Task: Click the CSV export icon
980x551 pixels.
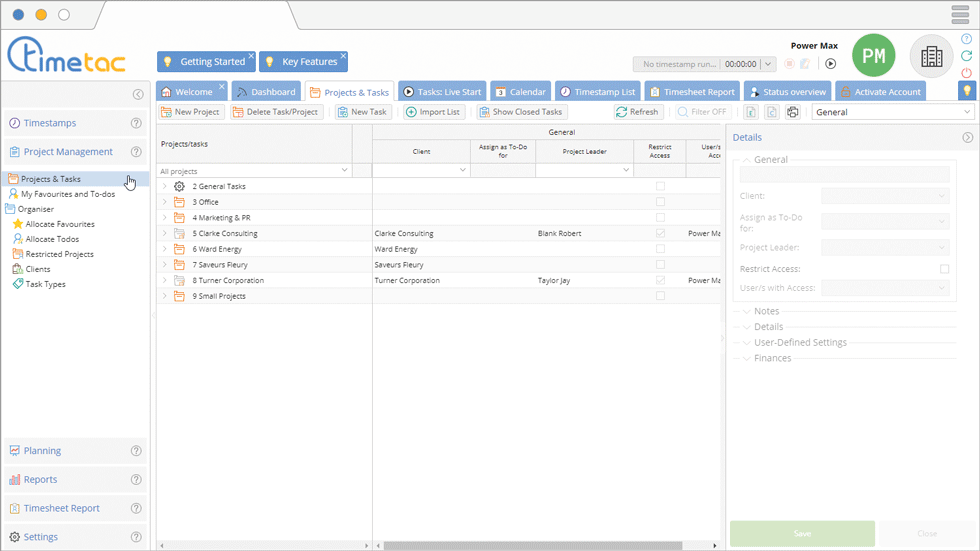Action: (x=772, y=112)
